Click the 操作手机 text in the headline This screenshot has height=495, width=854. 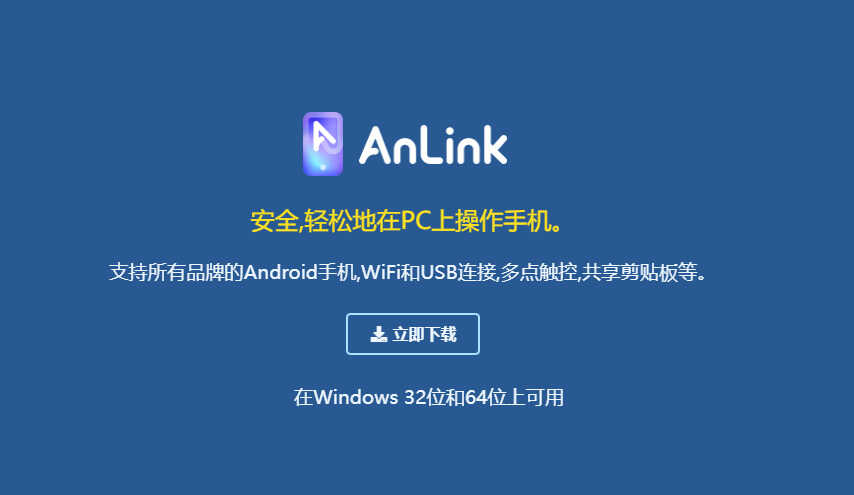click(503, 221)
